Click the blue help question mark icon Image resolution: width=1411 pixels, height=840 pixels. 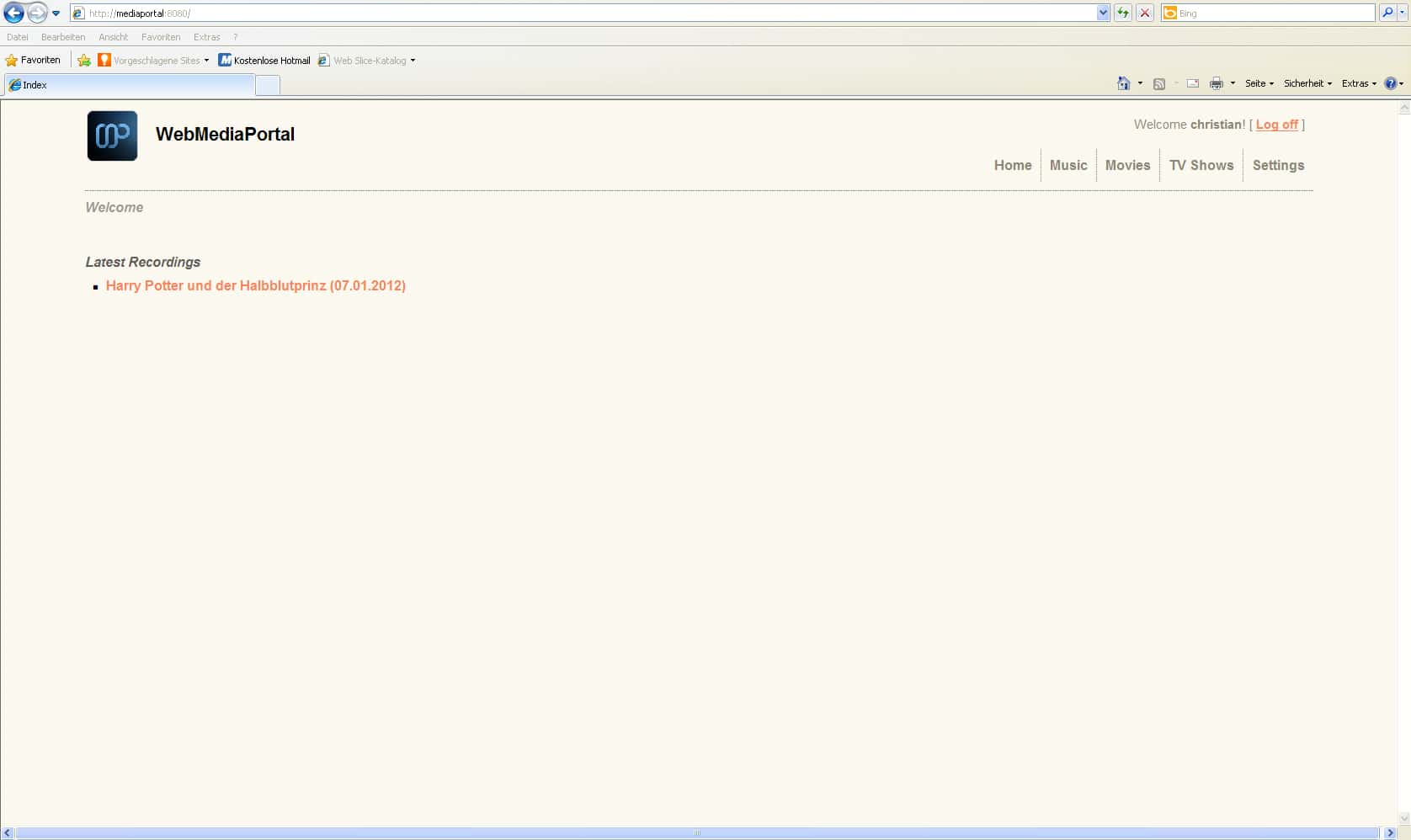pyautogui.click(x=1390, y=83)
